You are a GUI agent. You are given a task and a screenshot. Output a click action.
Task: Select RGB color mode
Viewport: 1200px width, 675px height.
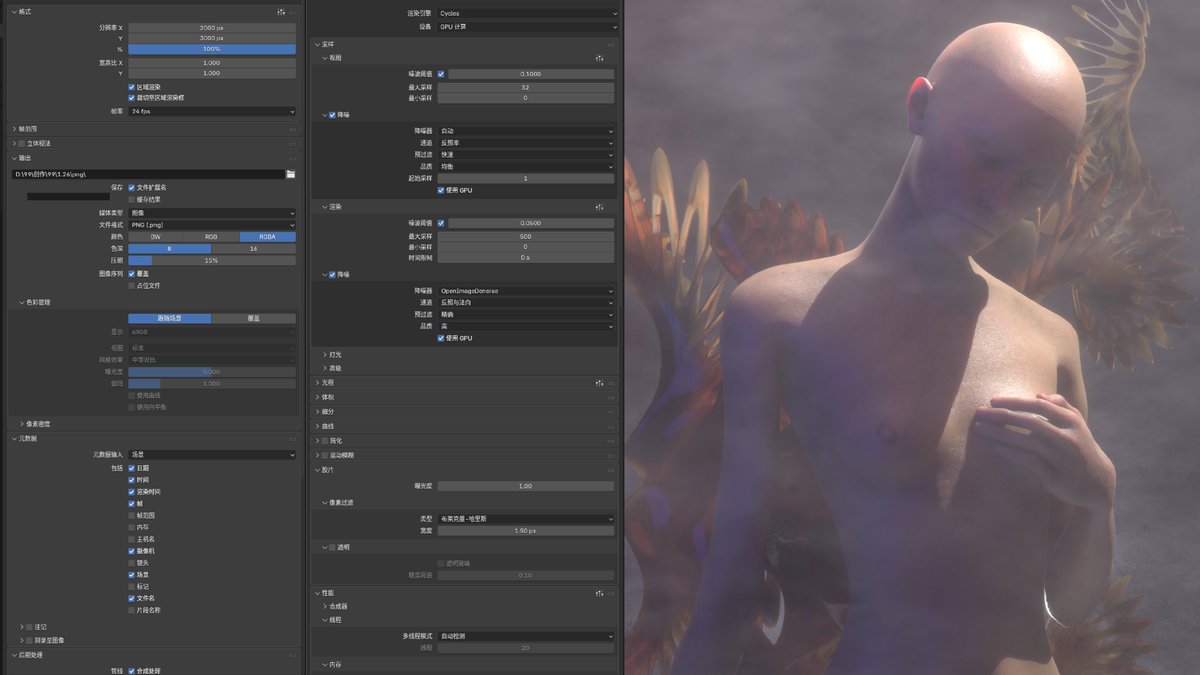212,237
